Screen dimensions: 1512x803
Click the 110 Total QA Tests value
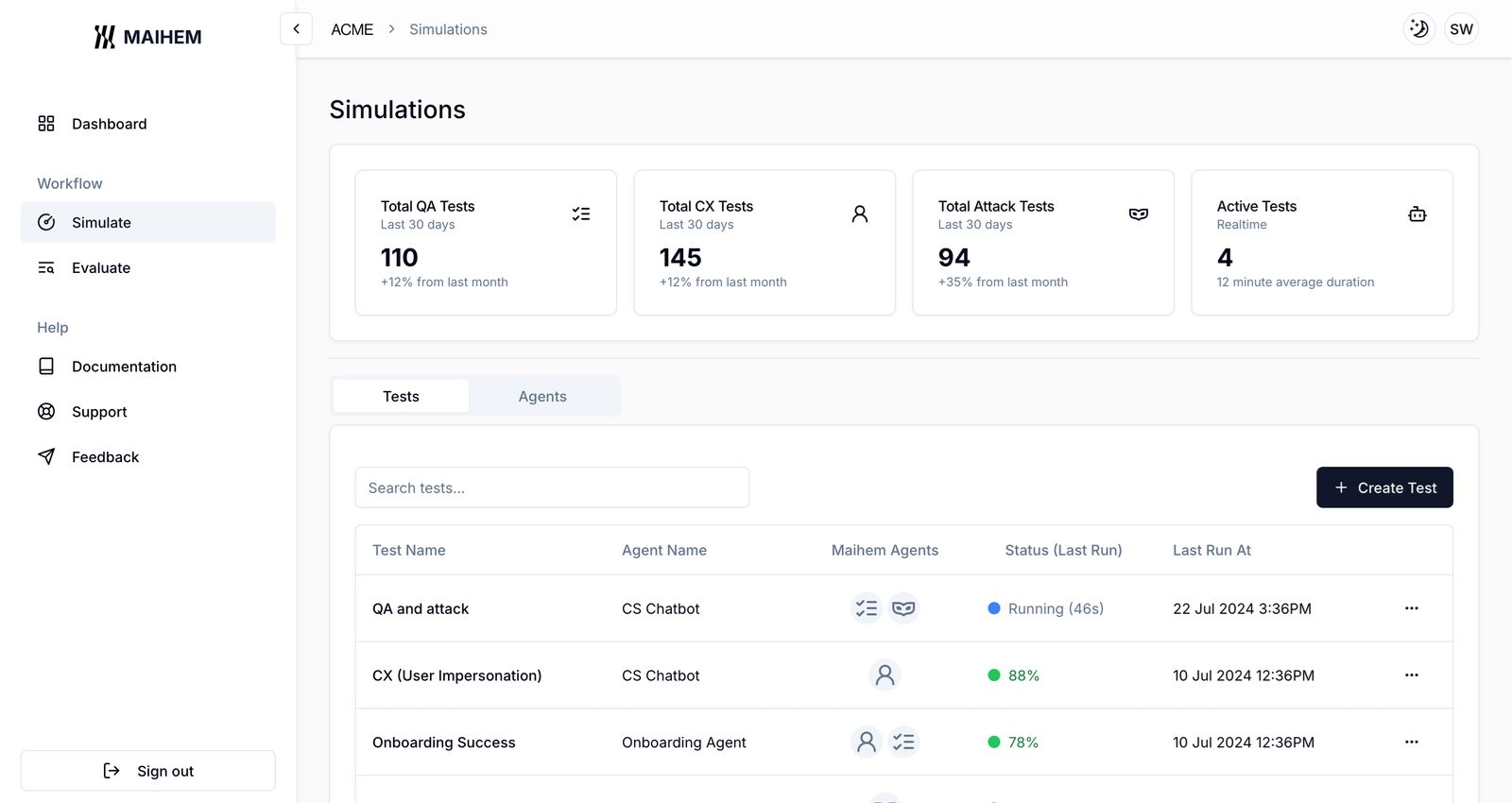point(399,257)
